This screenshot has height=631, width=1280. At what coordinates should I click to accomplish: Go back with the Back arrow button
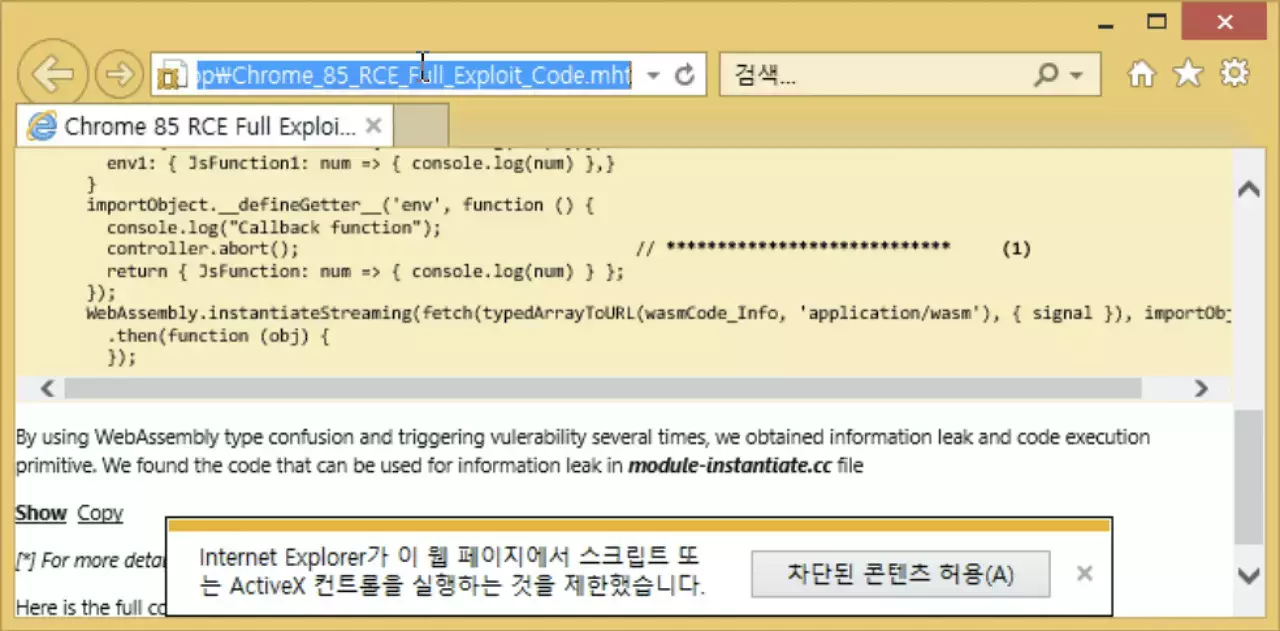(52, 74)
